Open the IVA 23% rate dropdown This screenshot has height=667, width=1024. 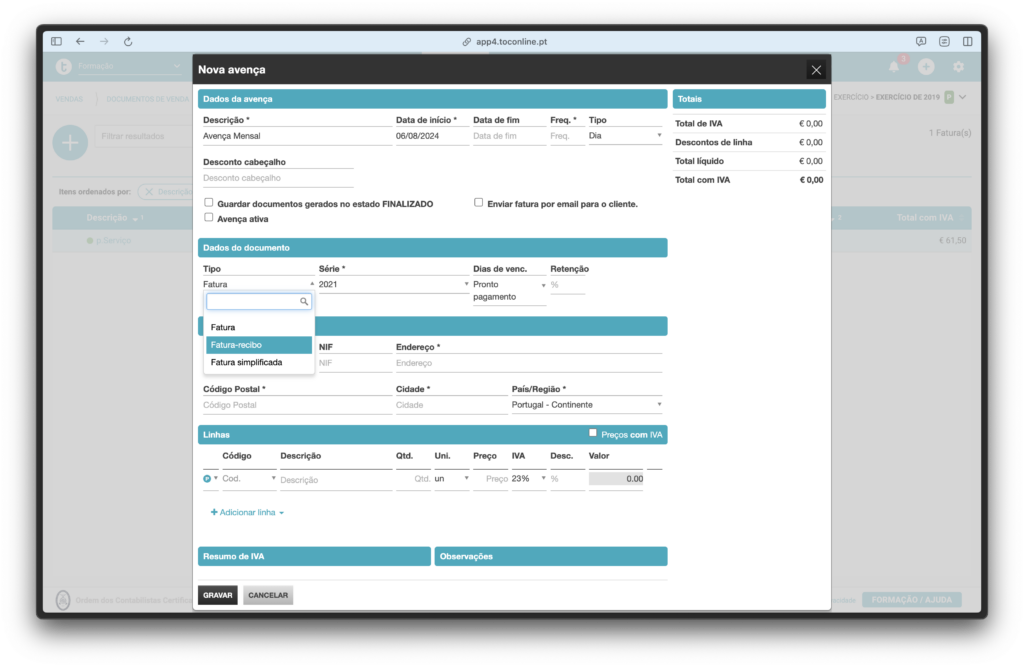(528, 479)
